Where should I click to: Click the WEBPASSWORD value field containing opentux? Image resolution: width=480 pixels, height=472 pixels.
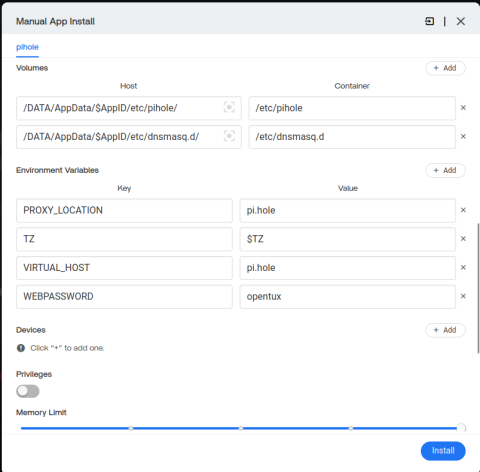[348, 297]
